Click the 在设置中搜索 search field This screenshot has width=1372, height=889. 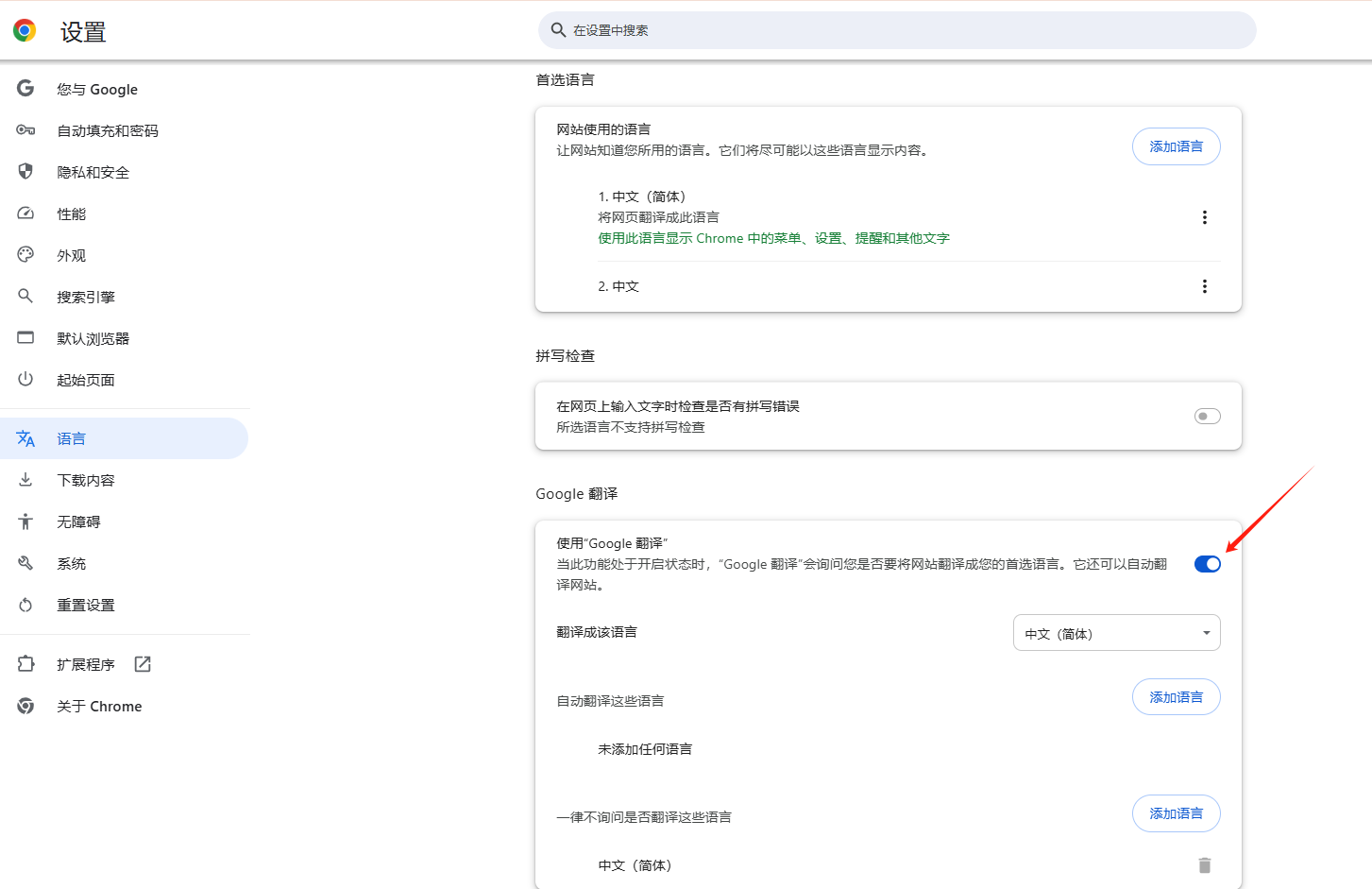coord(897,30)
